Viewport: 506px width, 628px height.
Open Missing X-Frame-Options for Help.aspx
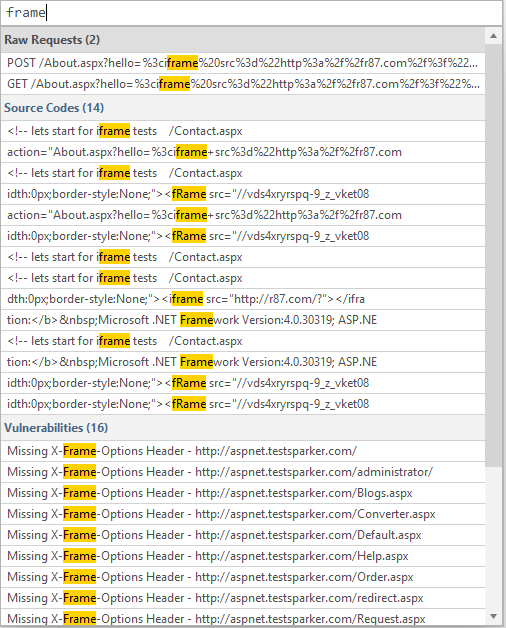243,556
